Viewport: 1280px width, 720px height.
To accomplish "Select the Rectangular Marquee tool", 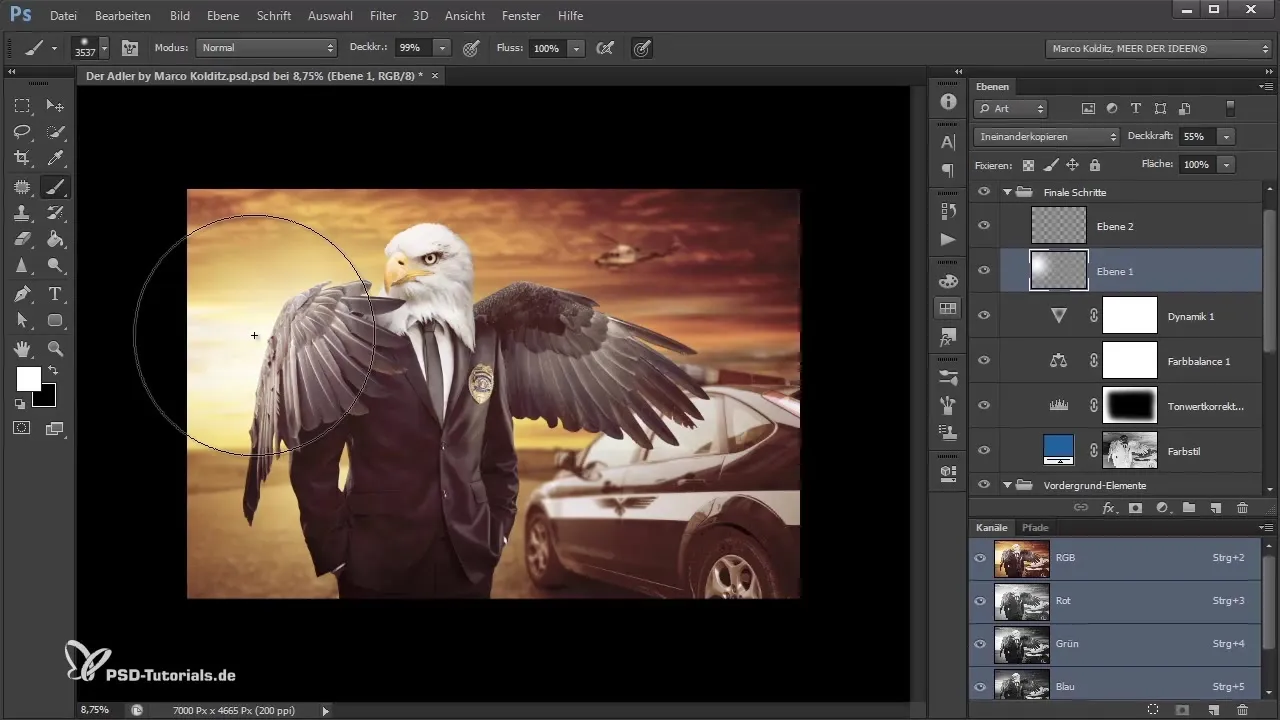I will point(22,105).
